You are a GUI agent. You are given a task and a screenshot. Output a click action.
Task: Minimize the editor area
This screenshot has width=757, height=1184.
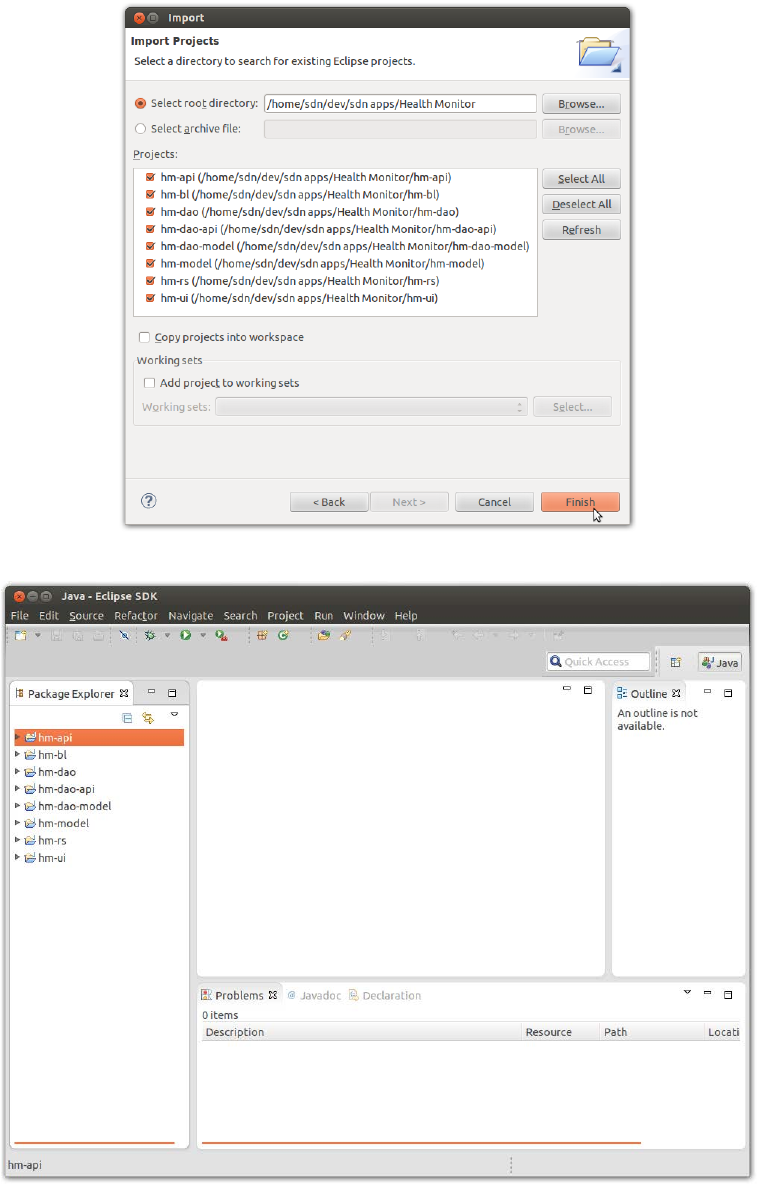pyautogui.click(x=567, y=689)
